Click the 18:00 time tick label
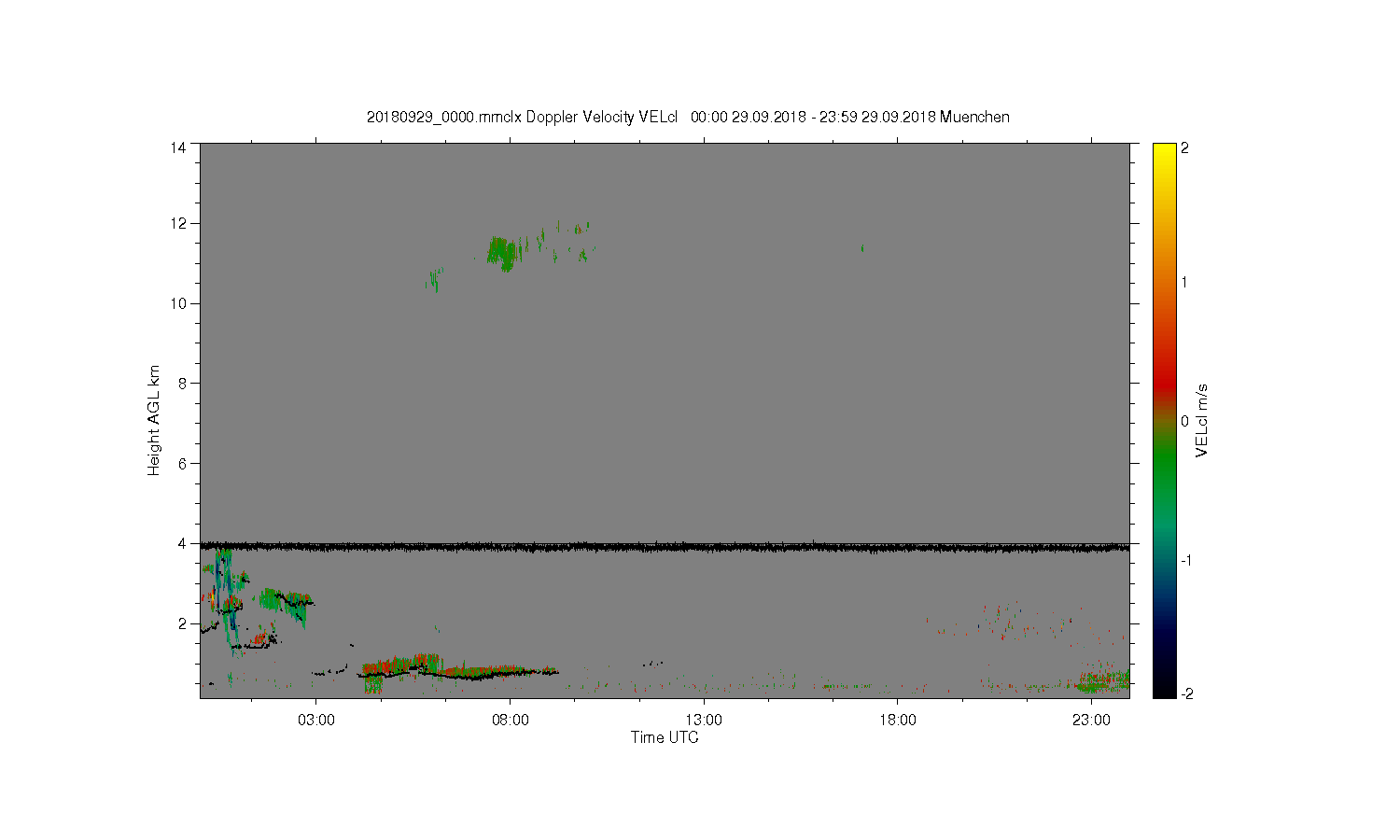1400x840 pixels. [x=898, y=721]
